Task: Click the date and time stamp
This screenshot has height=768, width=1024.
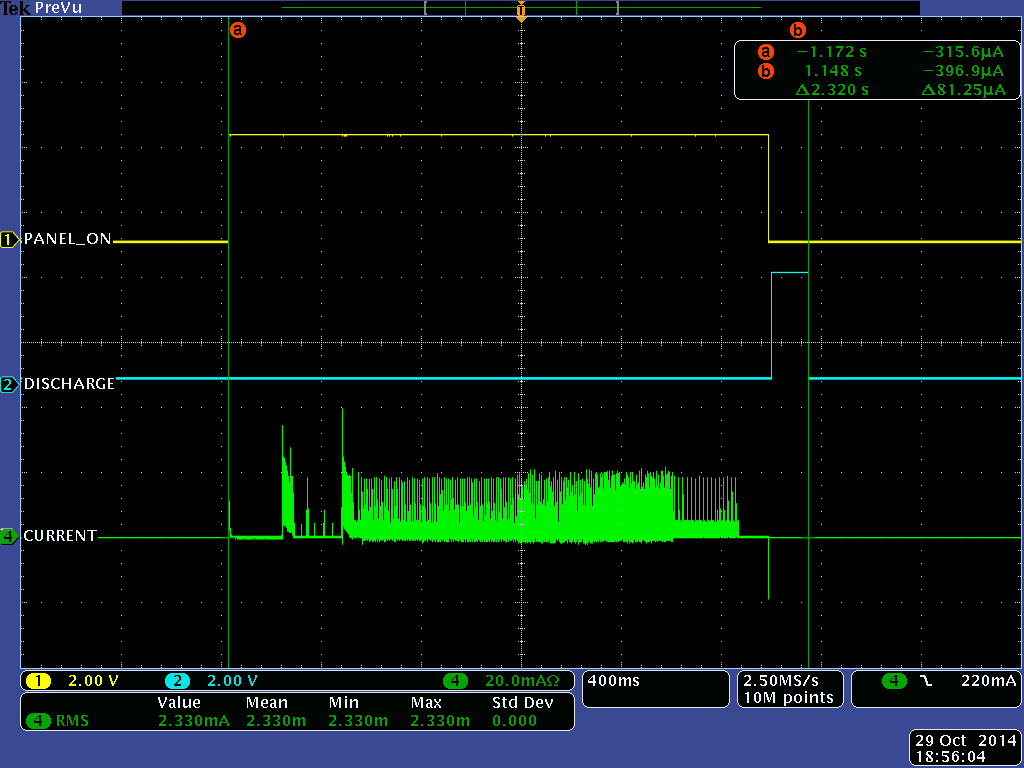Action: pos(964,749)
